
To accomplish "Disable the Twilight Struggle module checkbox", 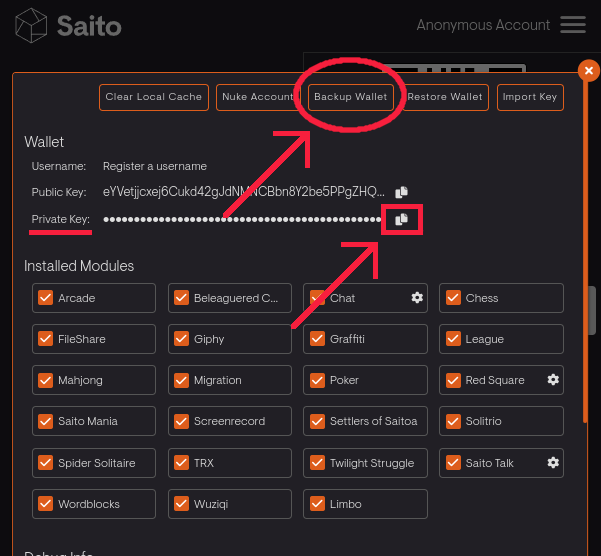I will click(317, 463).
